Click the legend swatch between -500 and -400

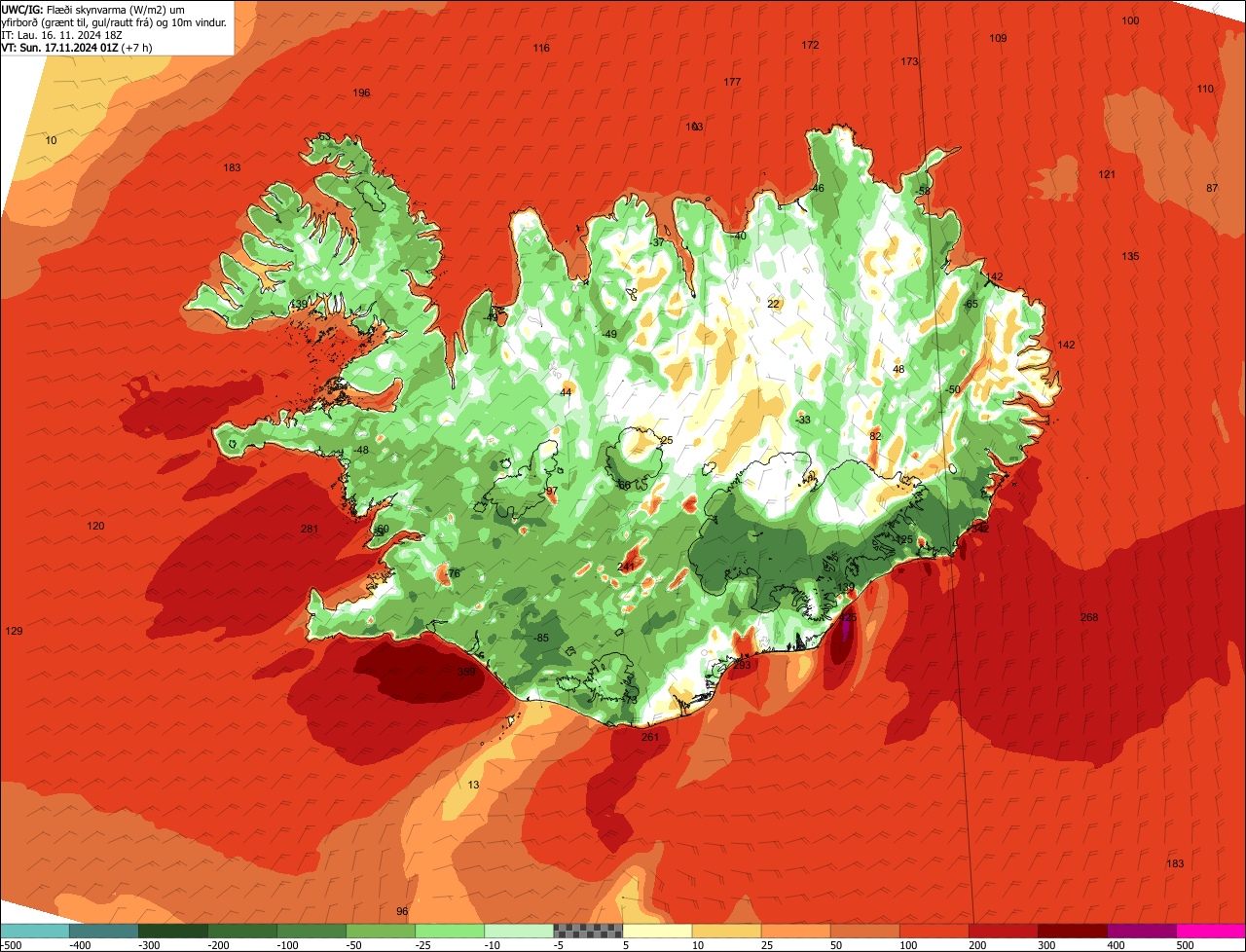click(x=34, y=931)
